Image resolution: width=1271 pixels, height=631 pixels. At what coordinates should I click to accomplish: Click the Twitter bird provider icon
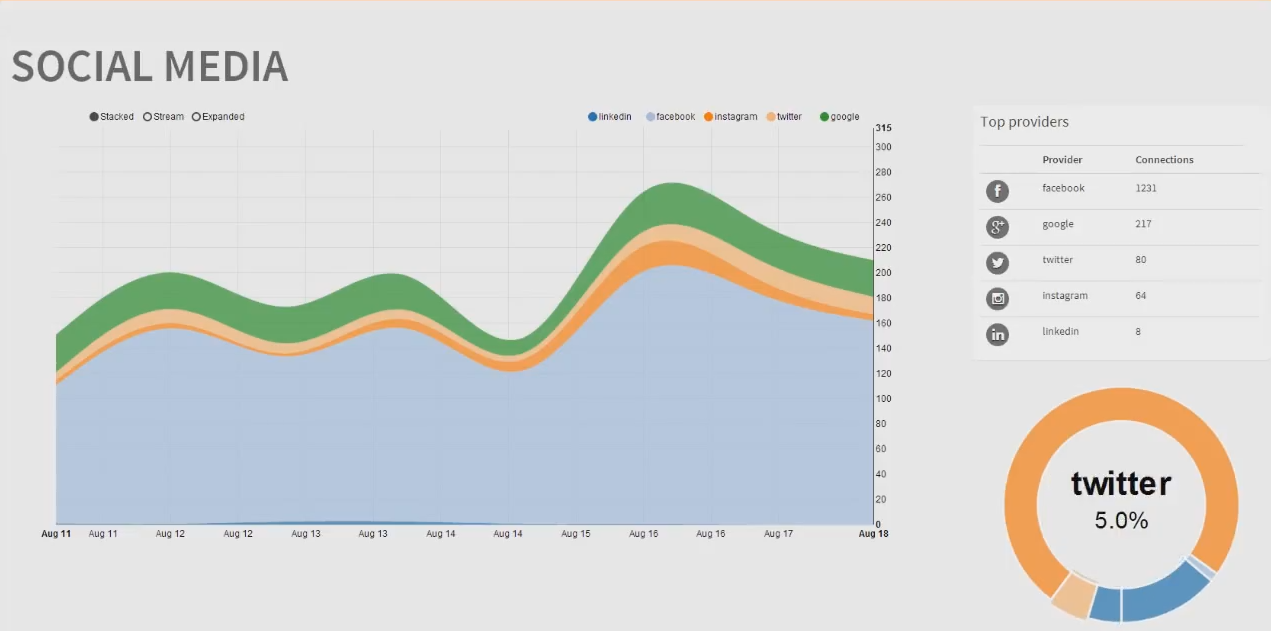(x=997, y=263)
